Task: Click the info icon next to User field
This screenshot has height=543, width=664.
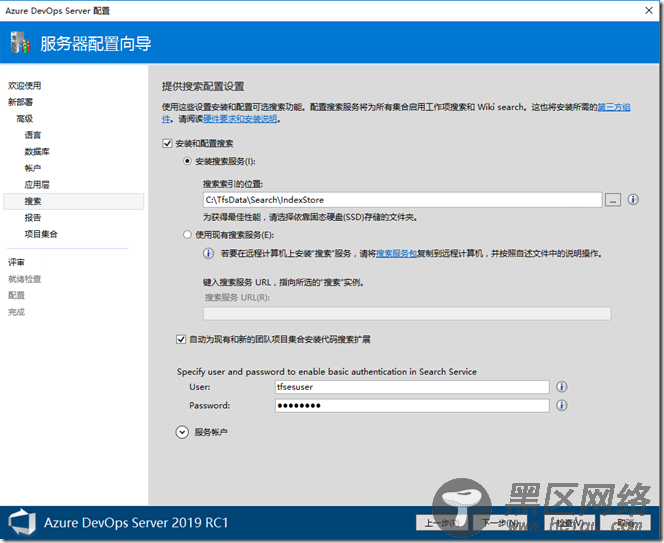Action: (562, 387)
